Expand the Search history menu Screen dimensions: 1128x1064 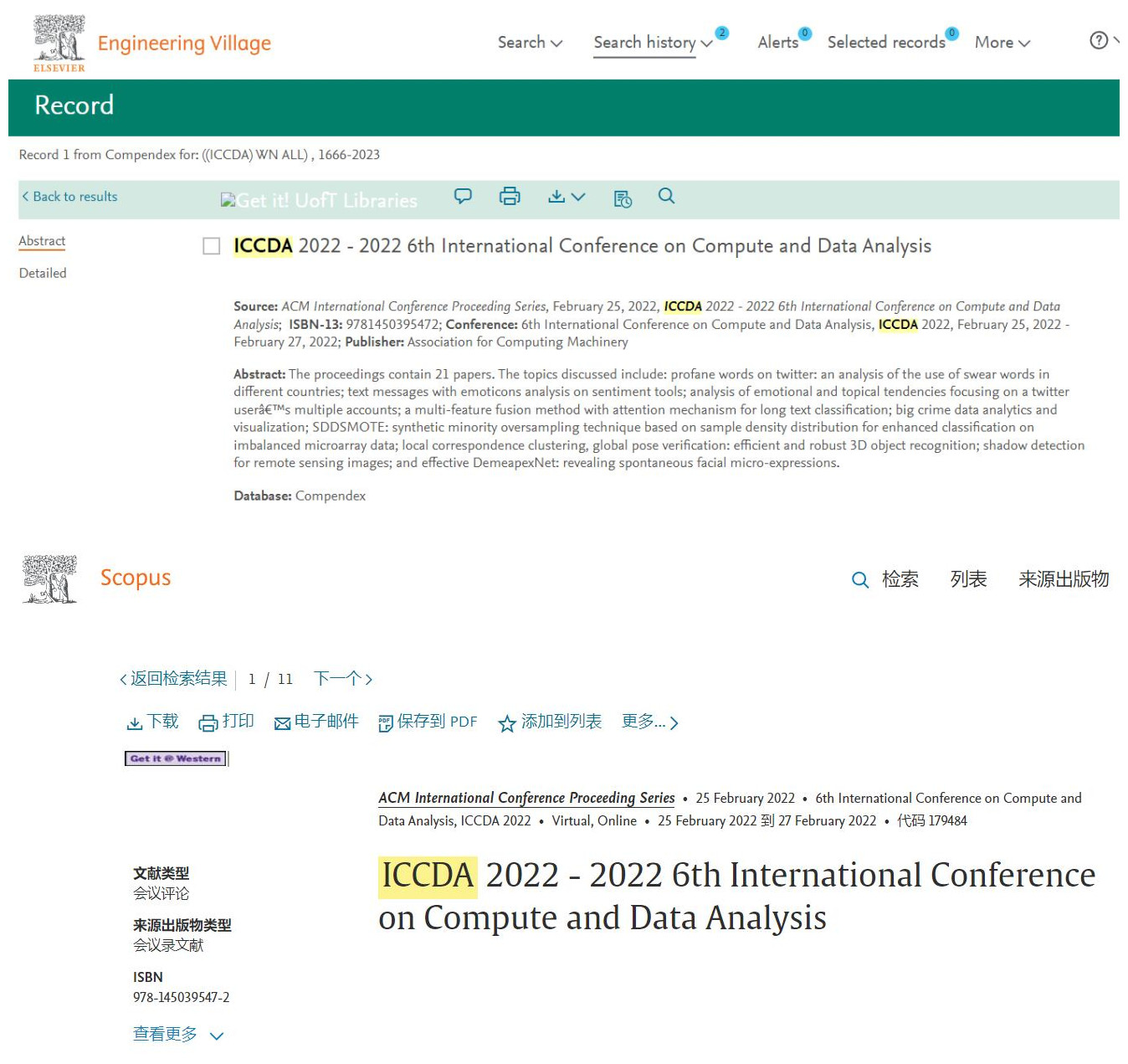tap(652, 43)
